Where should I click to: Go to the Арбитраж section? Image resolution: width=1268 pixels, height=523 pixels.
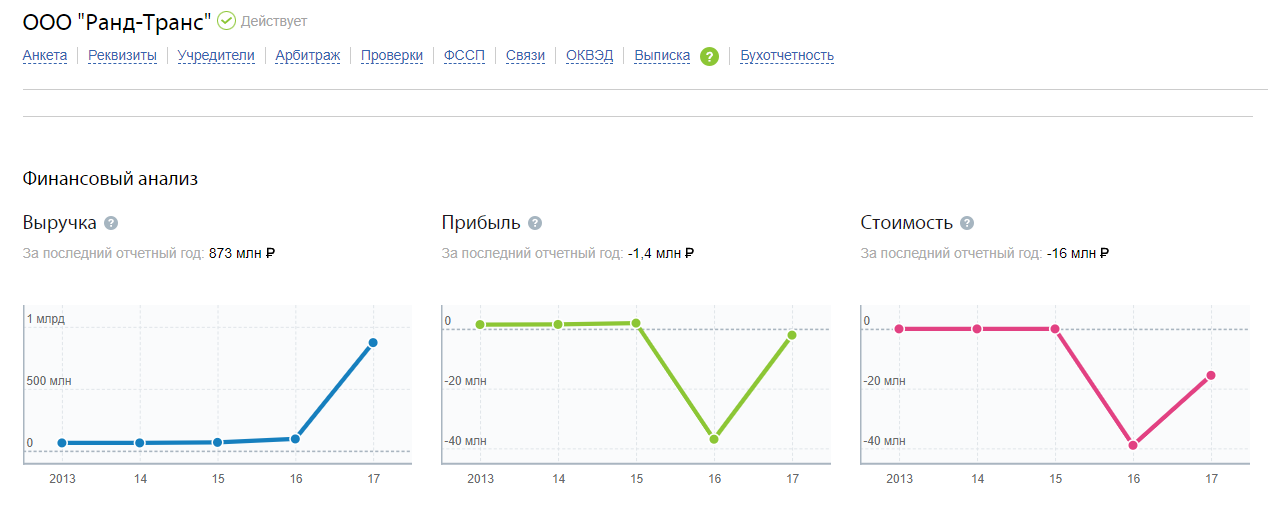(308, 56)
